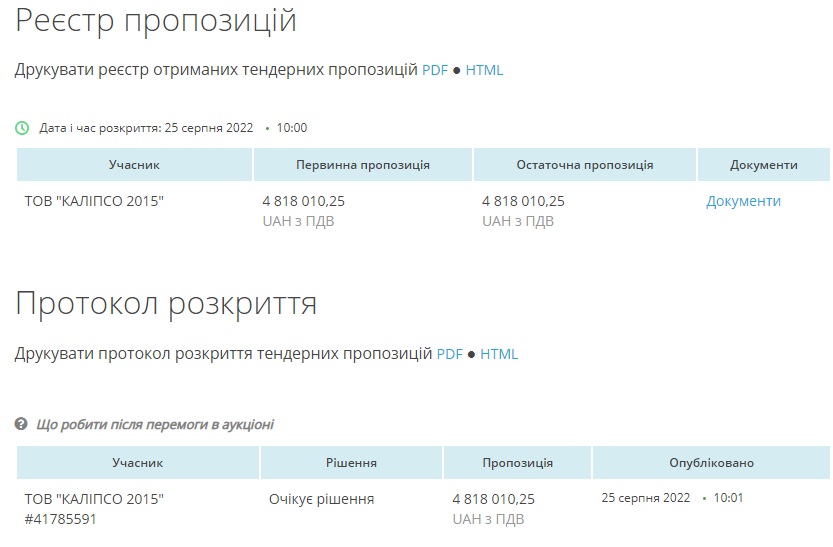The image size is (833, 547).
Task: Click the Остаточна пропозиція column header
Action: pos(585,165)
